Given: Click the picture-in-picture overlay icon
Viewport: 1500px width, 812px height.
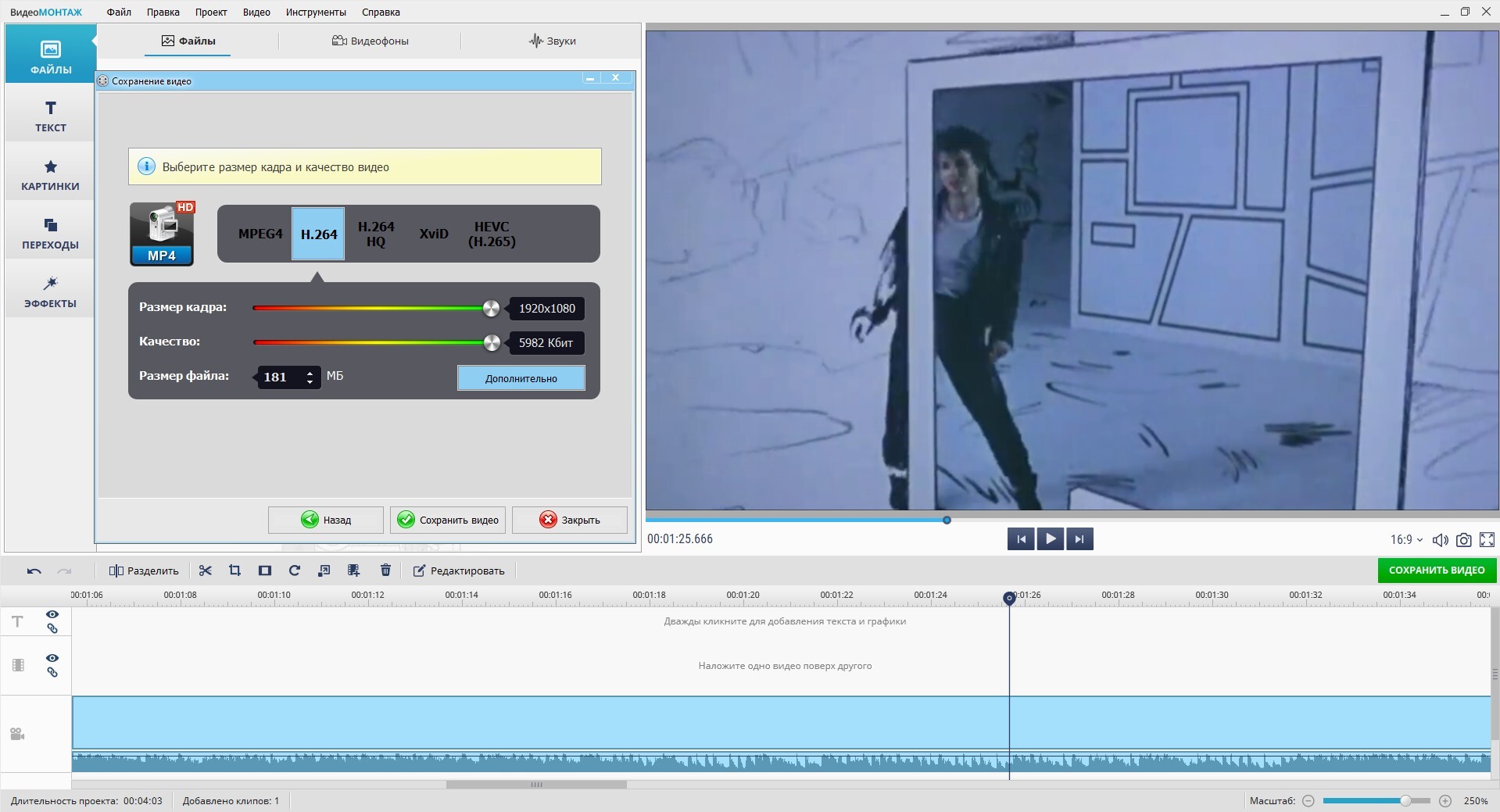Looking at the screenshot, I should [x=324, y=571].
